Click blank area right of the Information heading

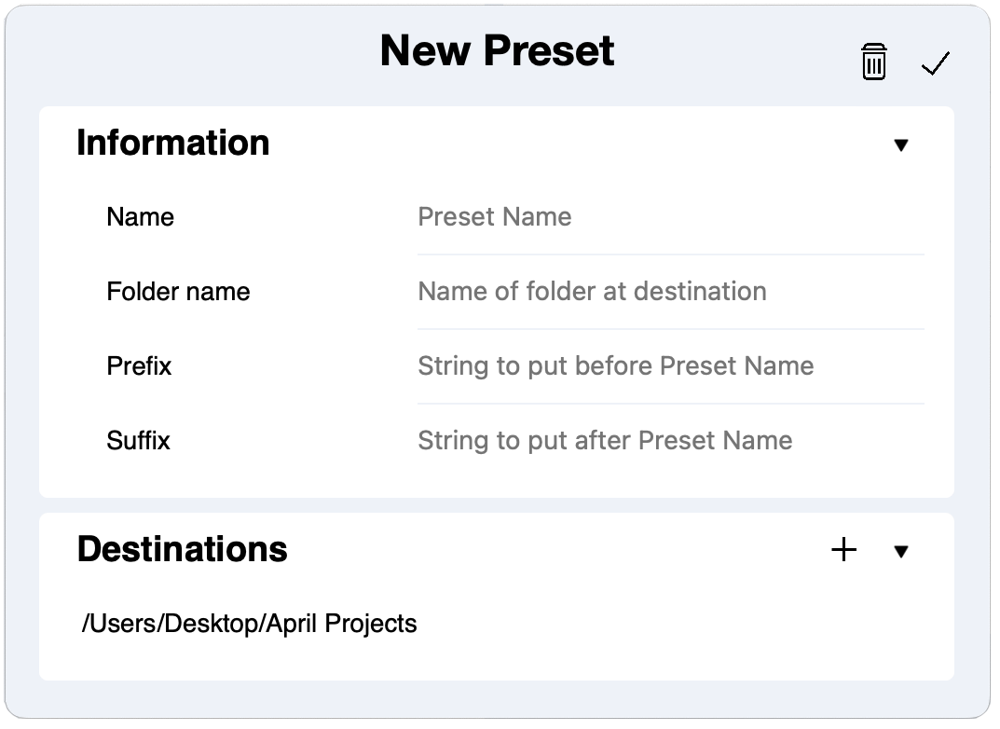click(574, 143)
